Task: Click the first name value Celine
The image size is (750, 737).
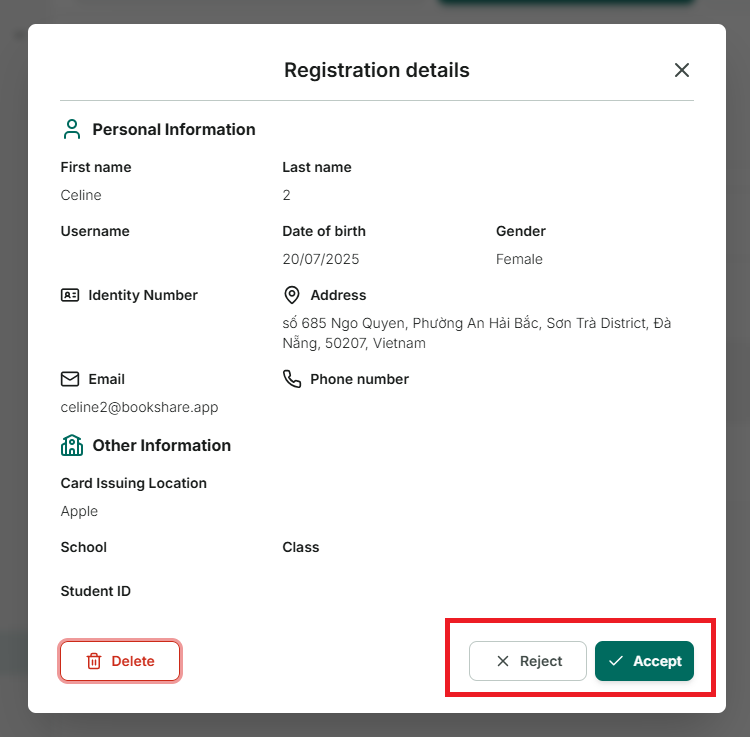Action: click(x=81, y=195)
